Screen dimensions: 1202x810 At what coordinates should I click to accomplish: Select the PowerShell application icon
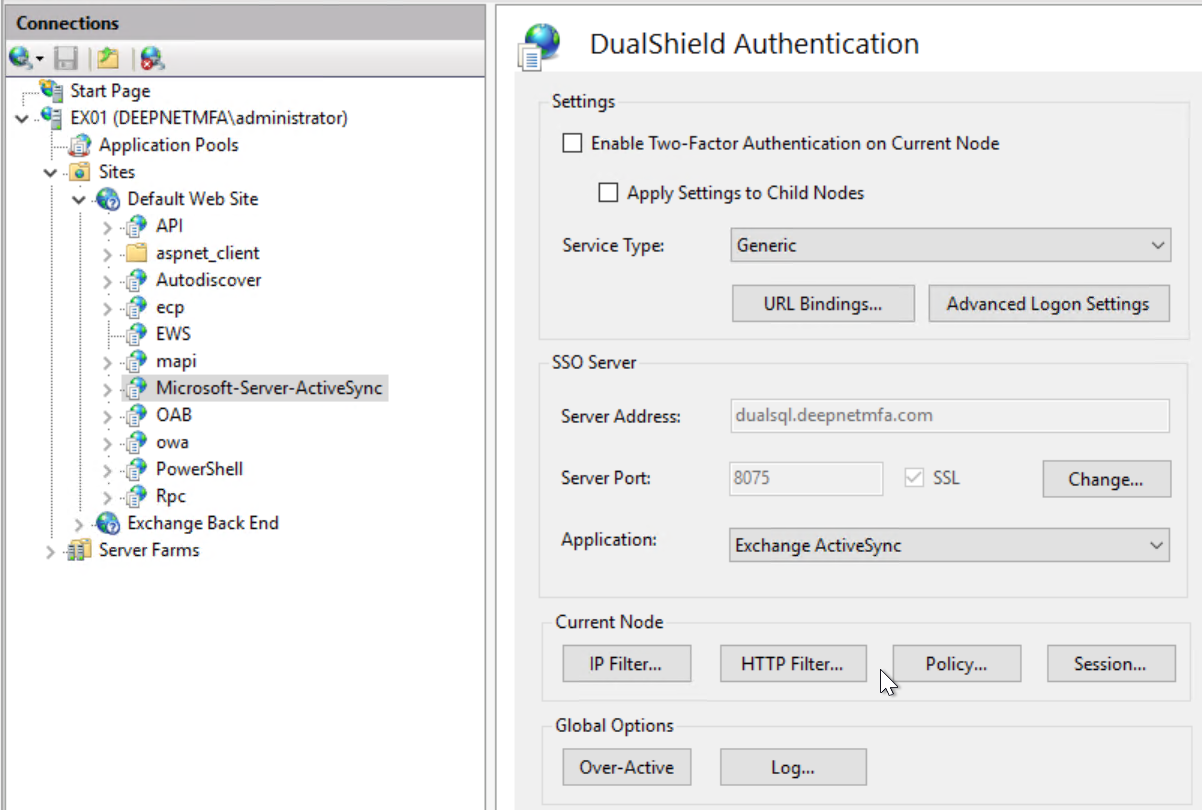138,469
